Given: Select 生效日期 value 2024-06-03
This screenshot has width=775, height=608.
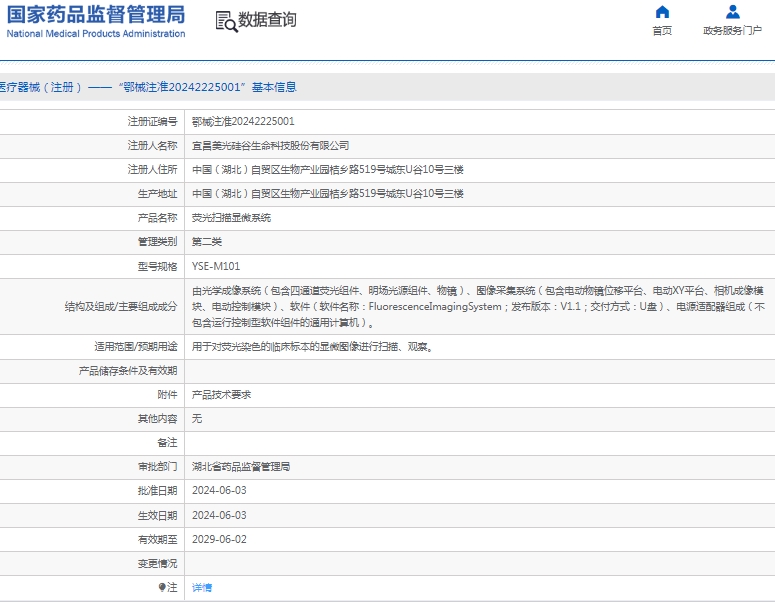Looking at the screenshot, I should (x=219, y=515).
